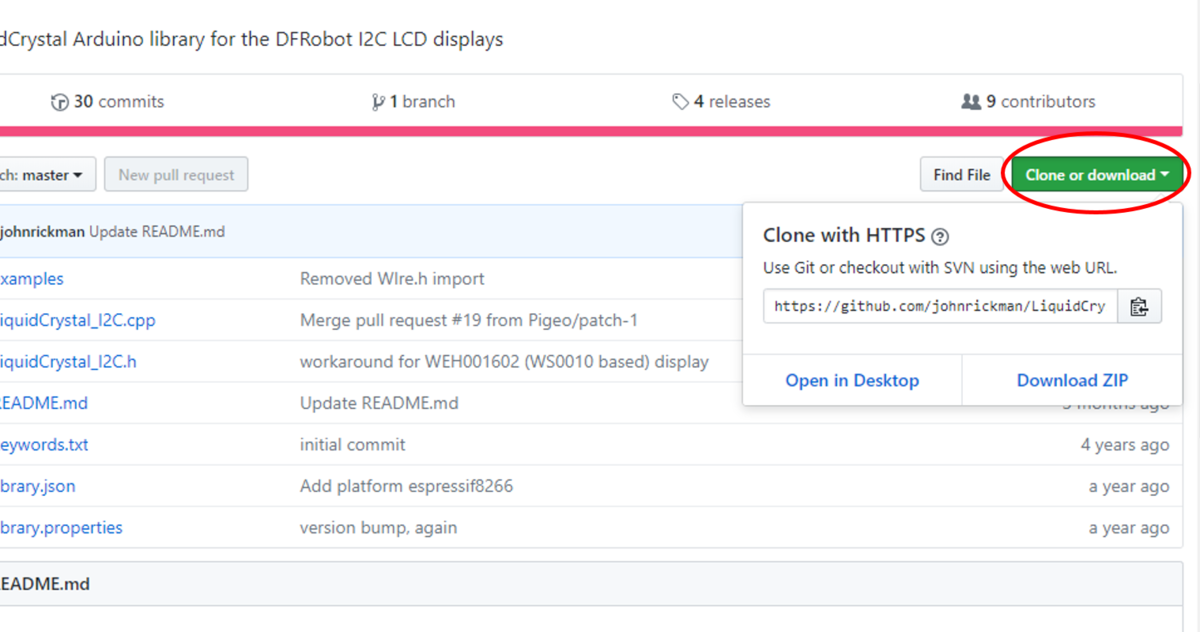Click the New pull request button

(176, 175)
